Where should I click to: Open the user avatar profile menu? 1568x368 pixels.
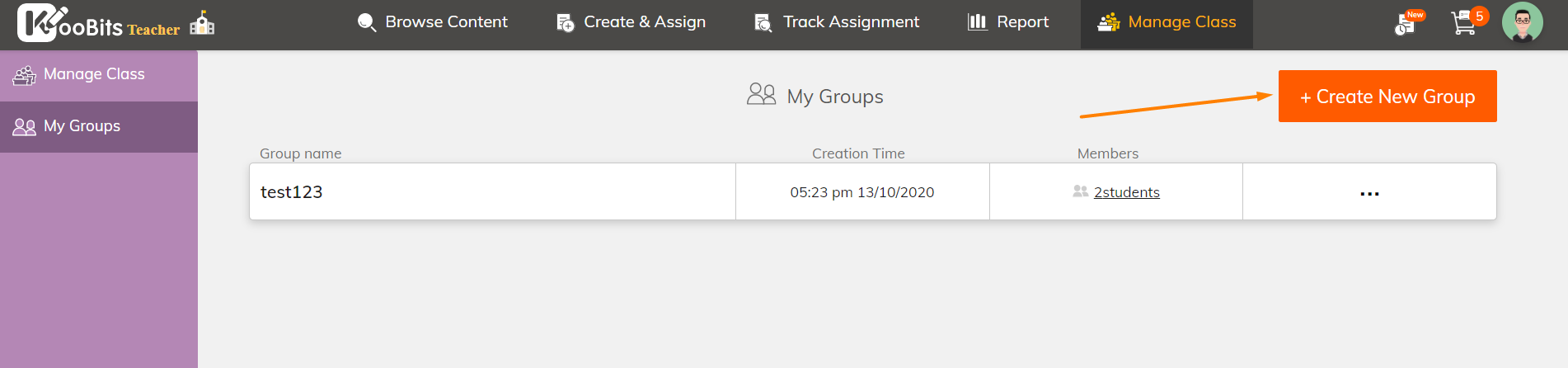(x=1522, y=22)
